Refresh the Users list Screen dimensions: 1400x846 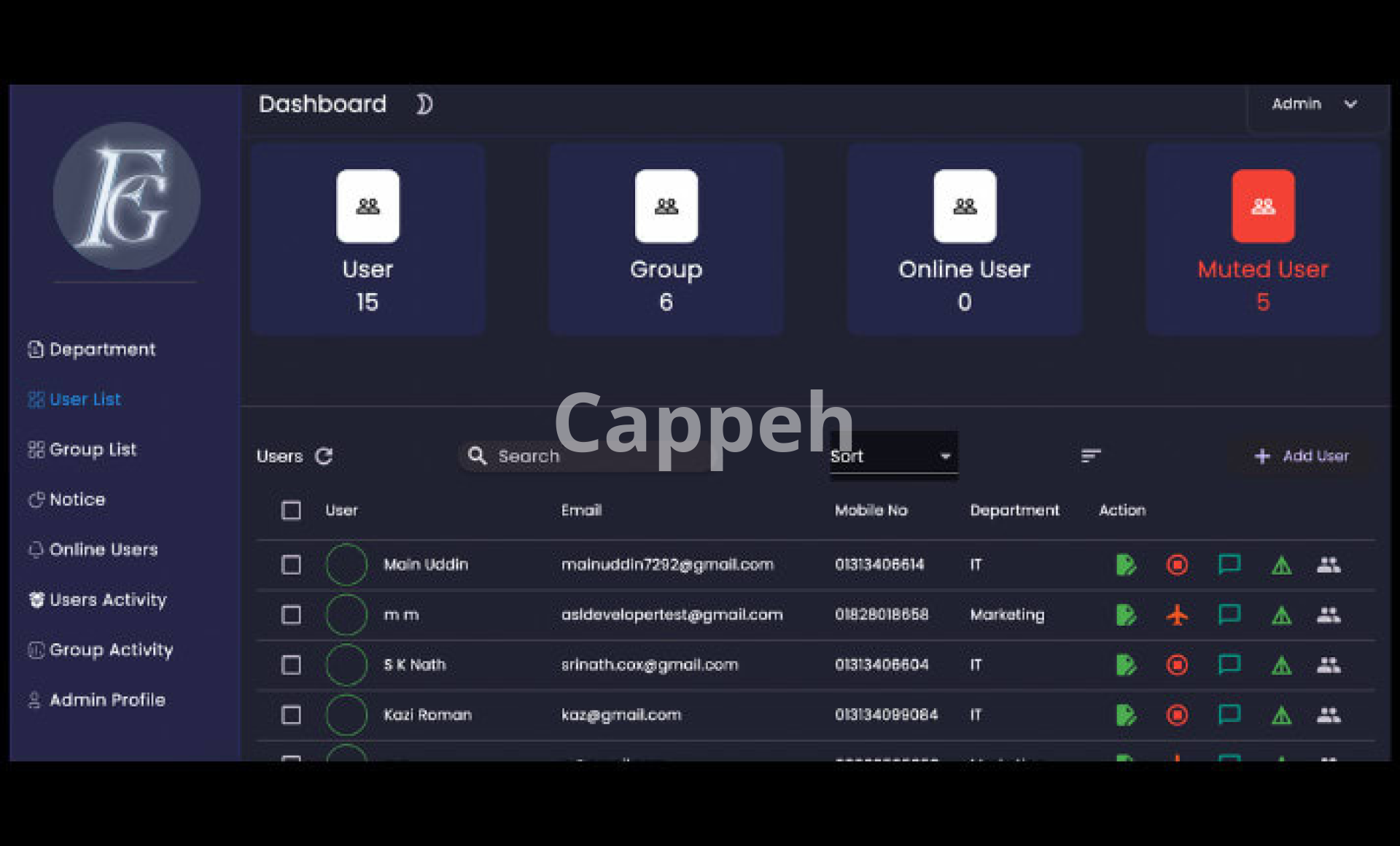click(x=324, y=457)
